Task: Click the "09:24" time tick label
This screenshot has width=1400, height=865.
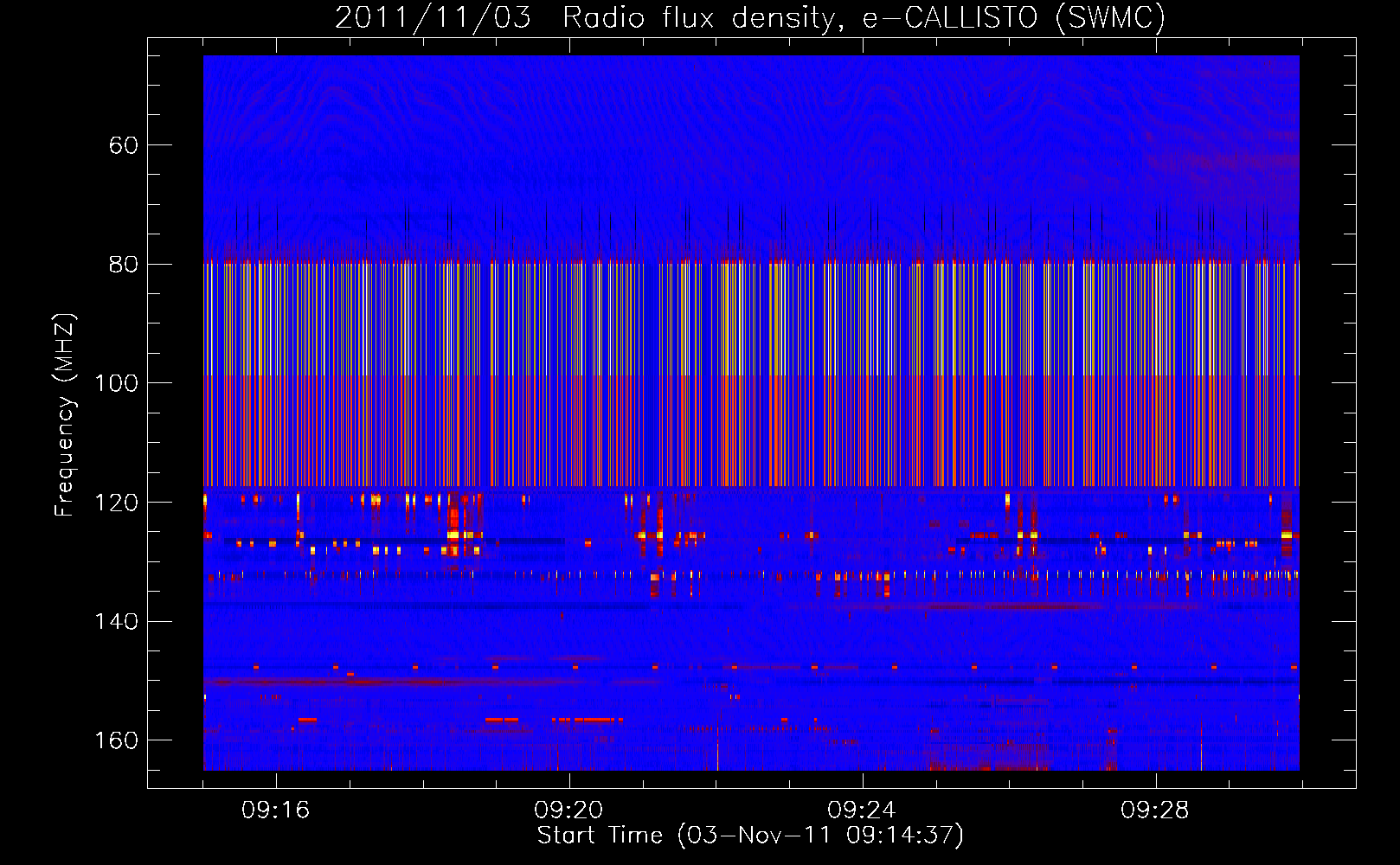Action: [x=862, y=811]
